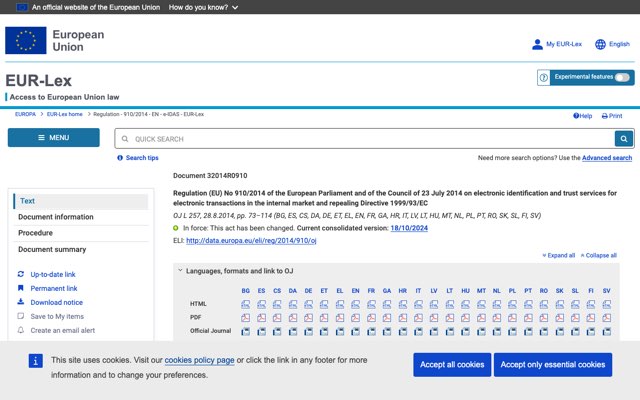Select the Text sidebar tab
The height and width of the screenshot is (400, 640).
click(81, 201)
